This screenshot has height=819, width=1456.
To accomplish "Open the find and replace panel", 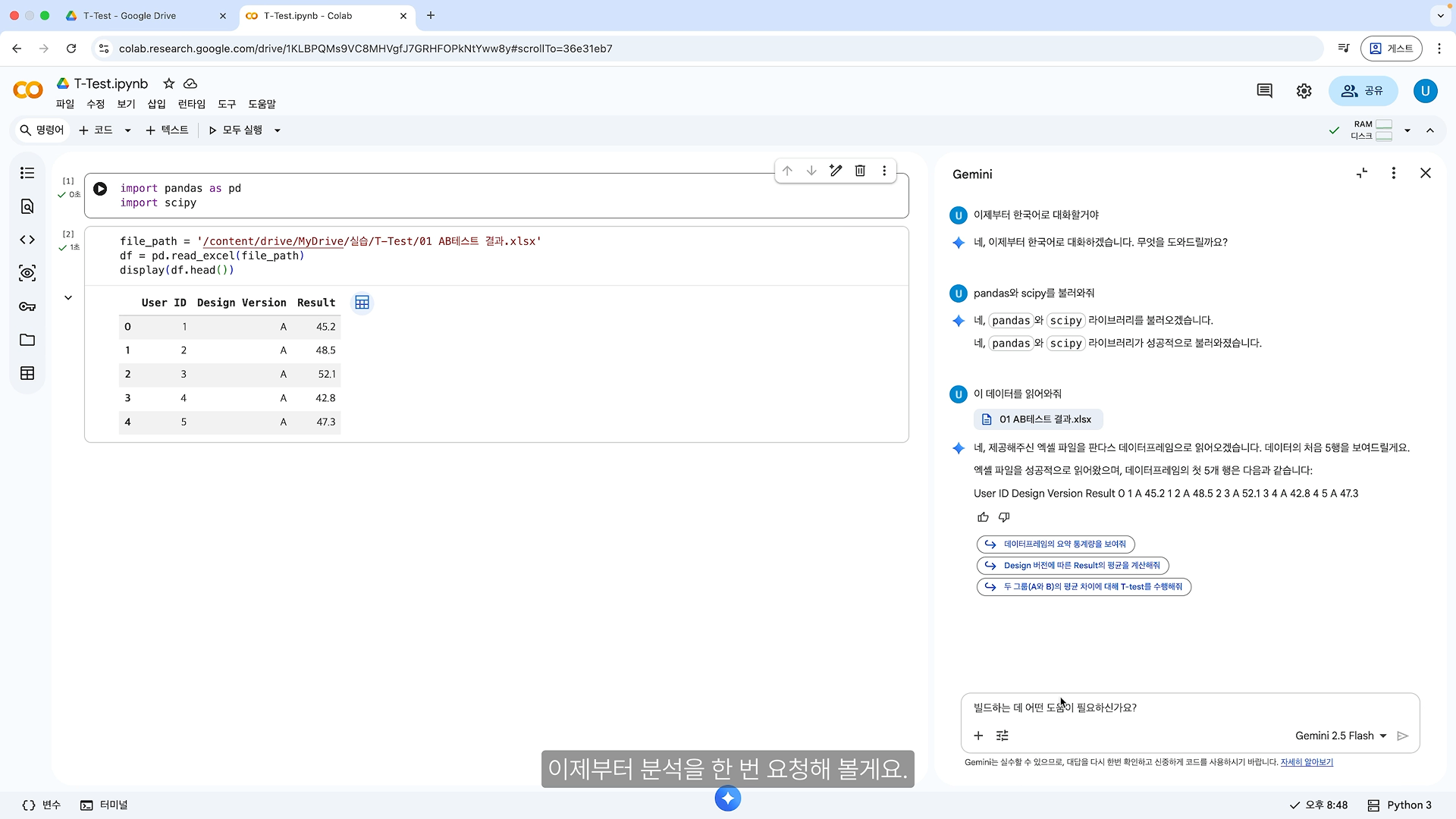I will pyautogui.click(x=27, y=206).
